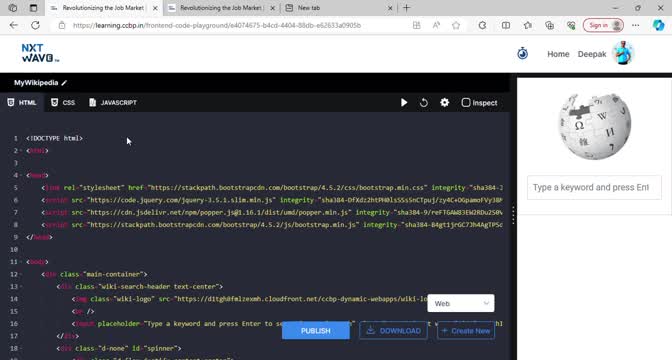672x360 pixels.
Task: Open a new browser tab with plus
Action: tap(406, 8)
